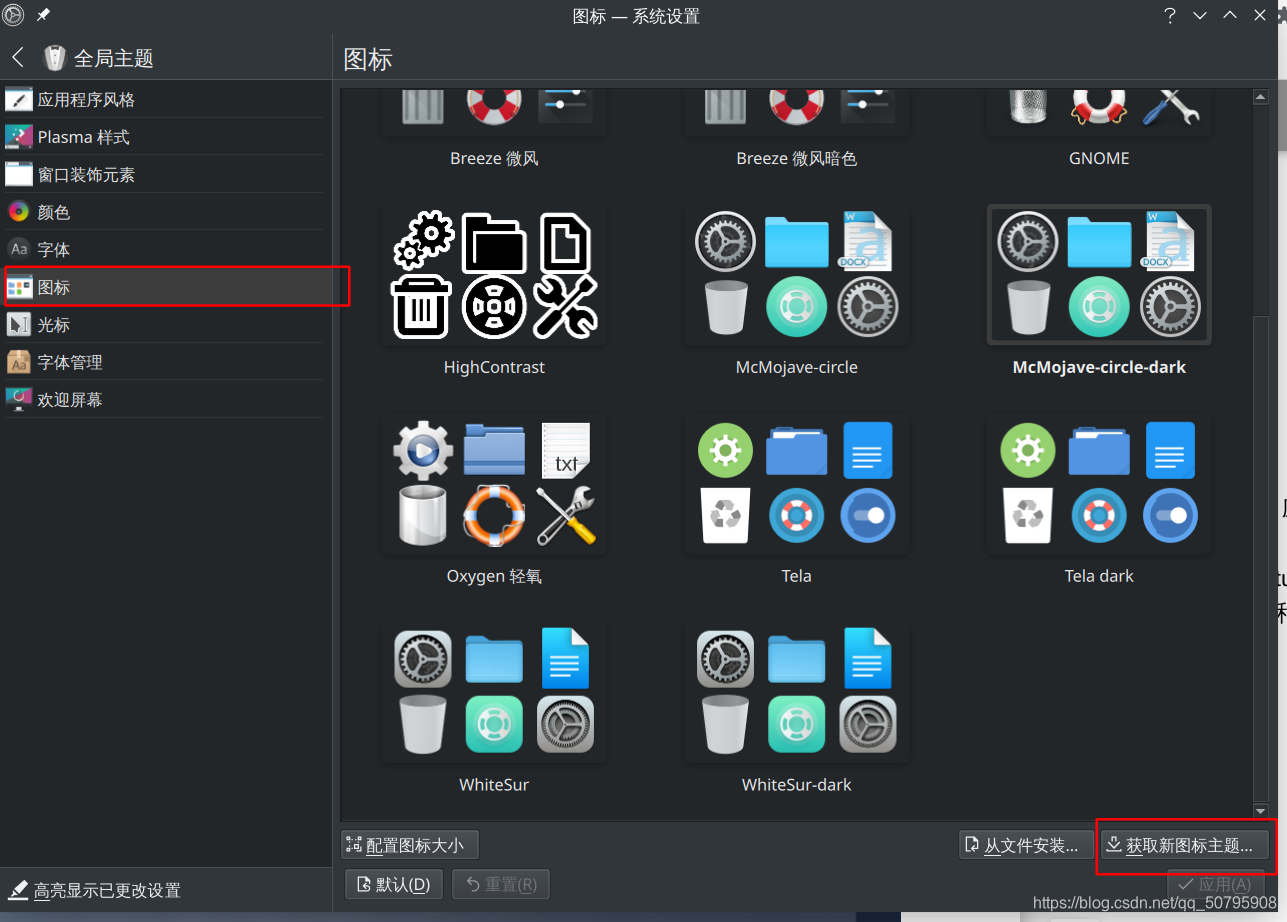Screen dimensions: 1287x922
Task: Select 图标 in the sidebar
Action: (x=165, y=287)
